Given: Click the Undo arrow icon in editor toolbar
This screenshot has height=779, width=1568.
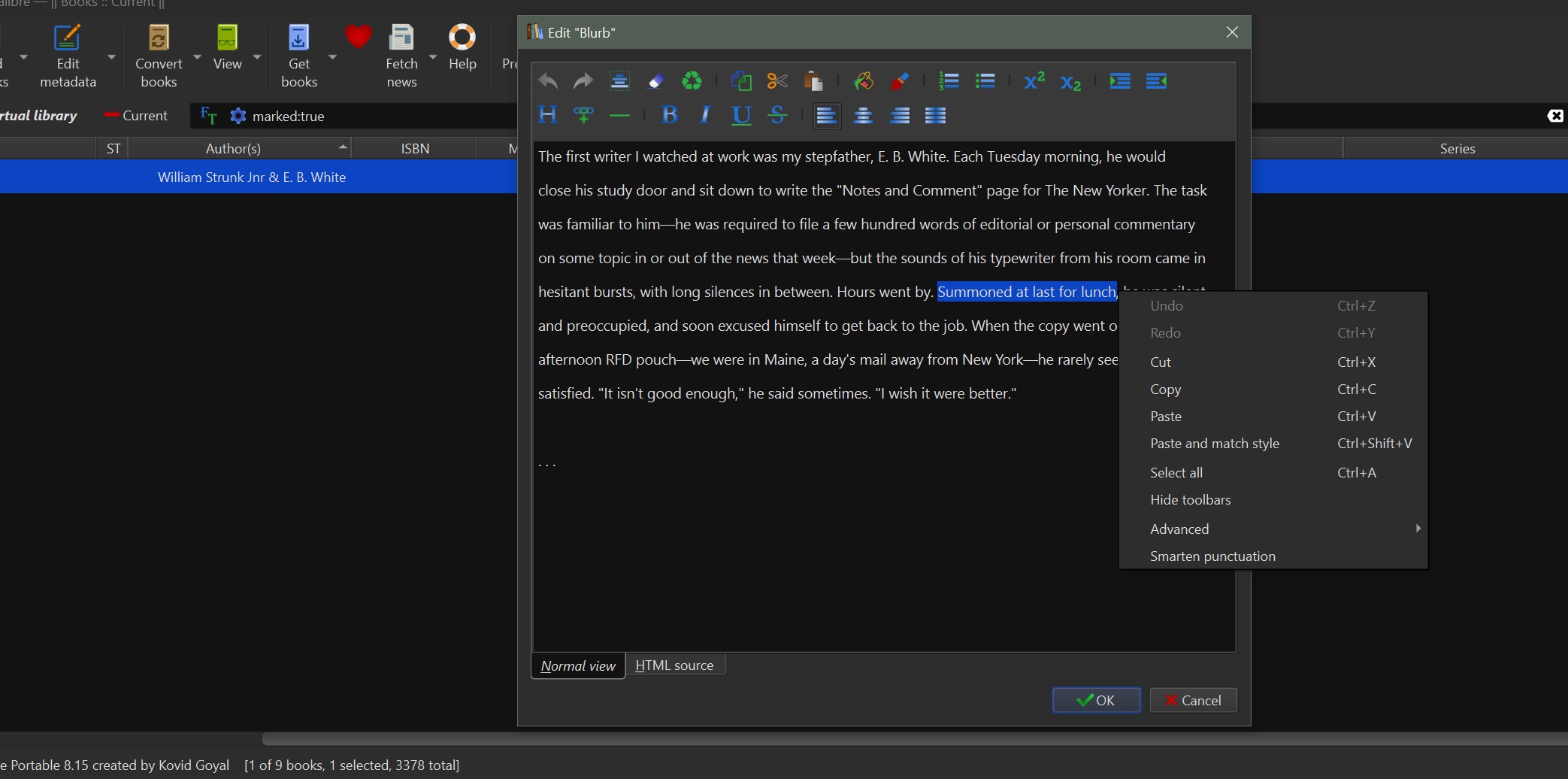Looking at the screenshot, I should (x=548, y=81).
